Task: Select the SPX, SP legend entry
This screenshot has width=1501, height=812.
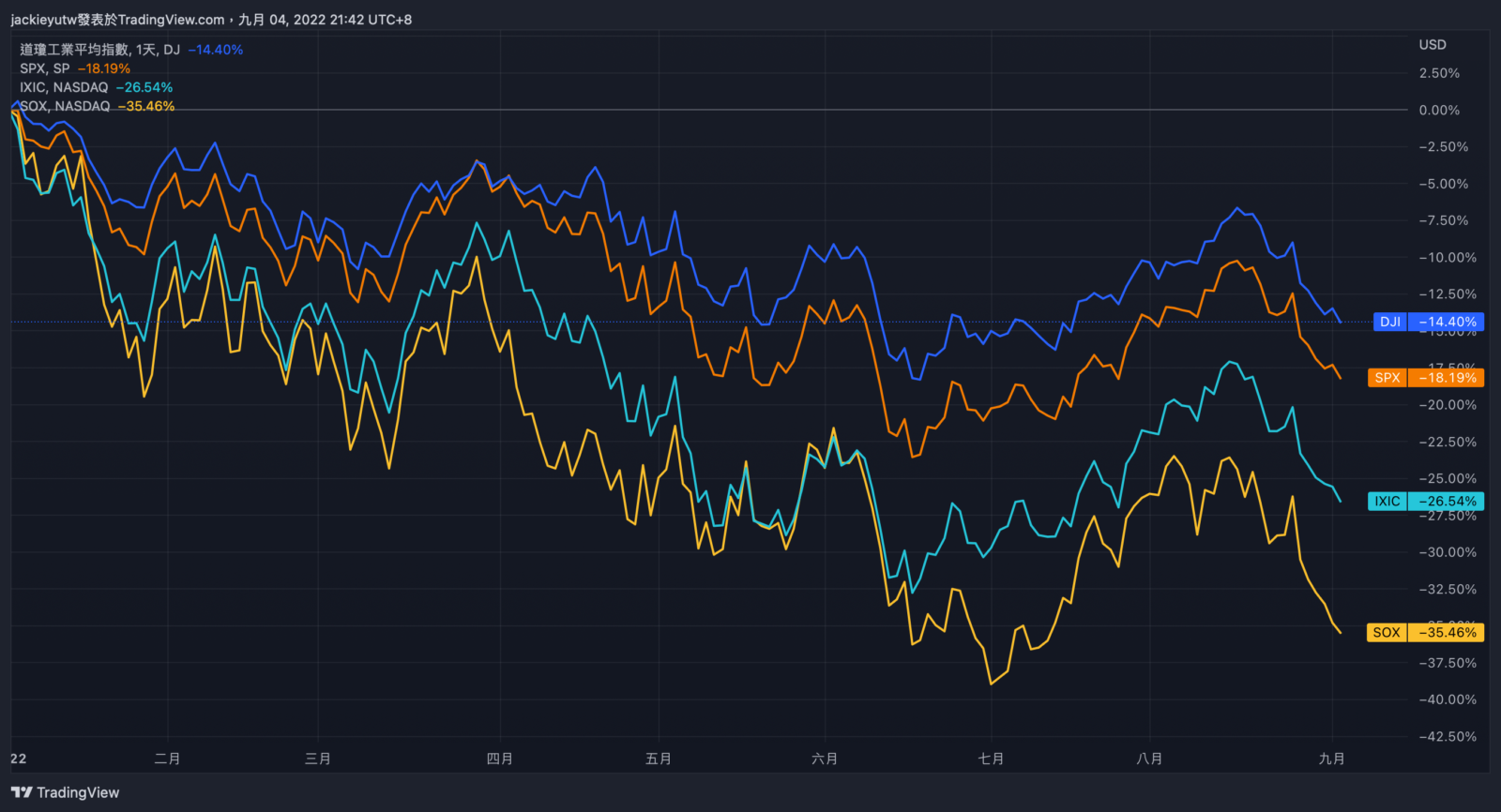Action: coord(45,68)
